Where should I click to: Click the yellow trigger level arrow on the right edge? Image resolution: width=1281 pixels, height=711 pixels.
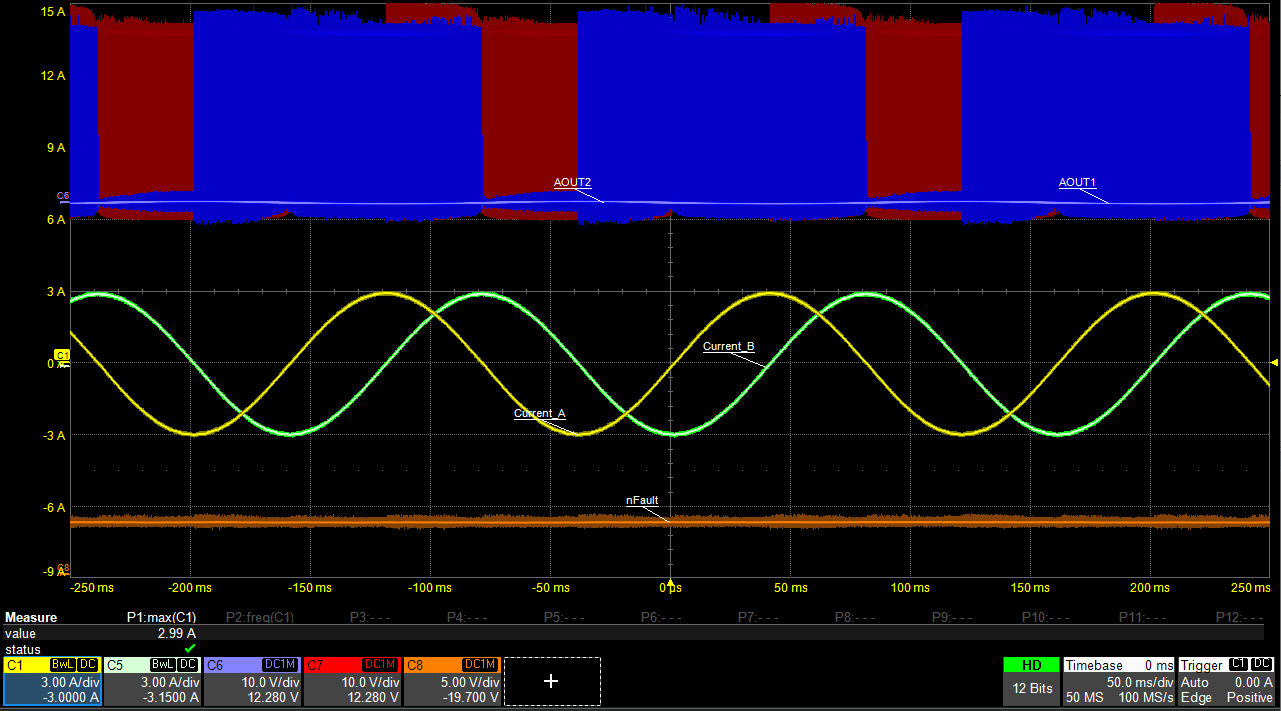point(1275,363)
